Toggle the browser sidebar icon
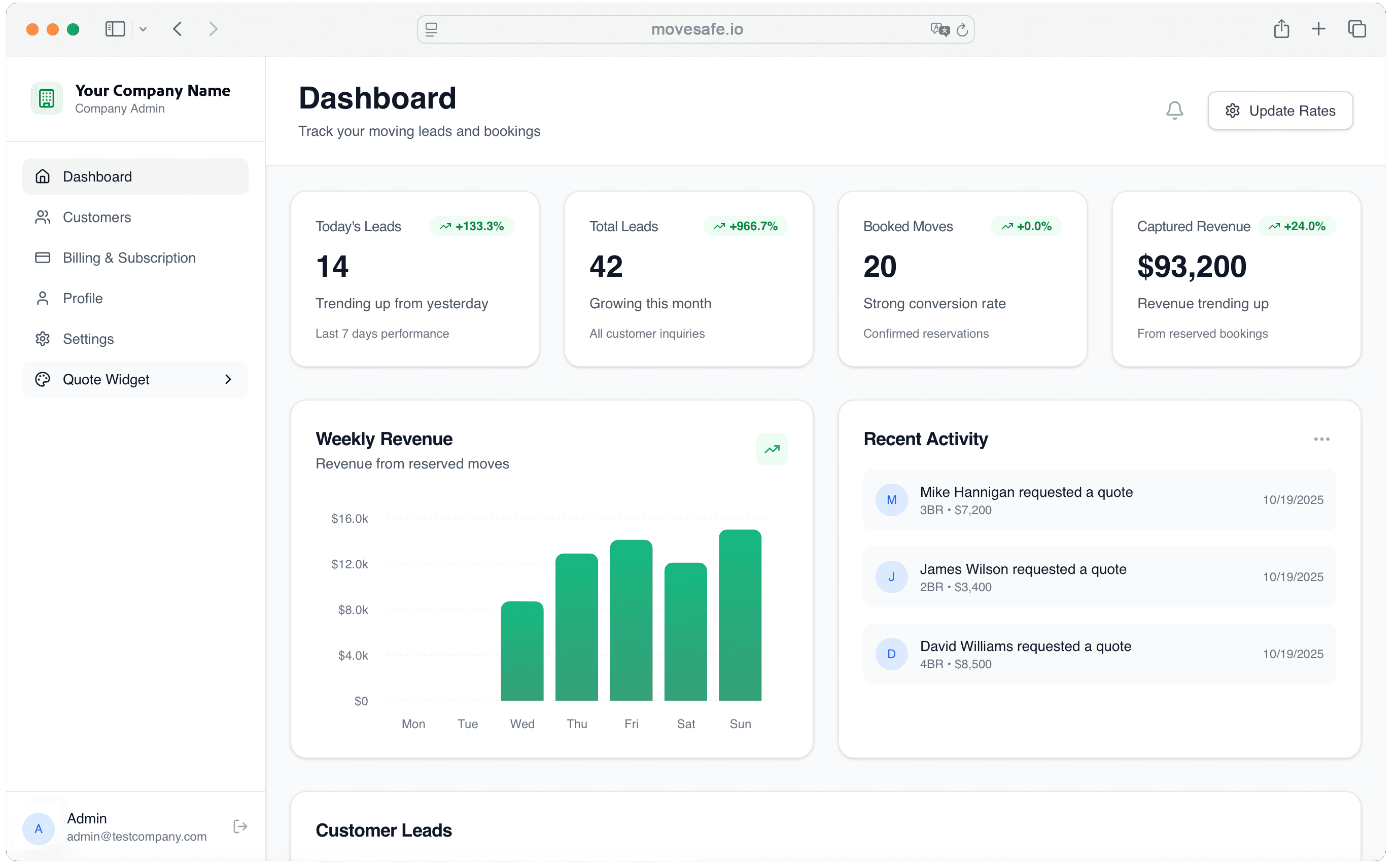The image size is (1395, 868). pyautogui.click(x=115, y=29)
